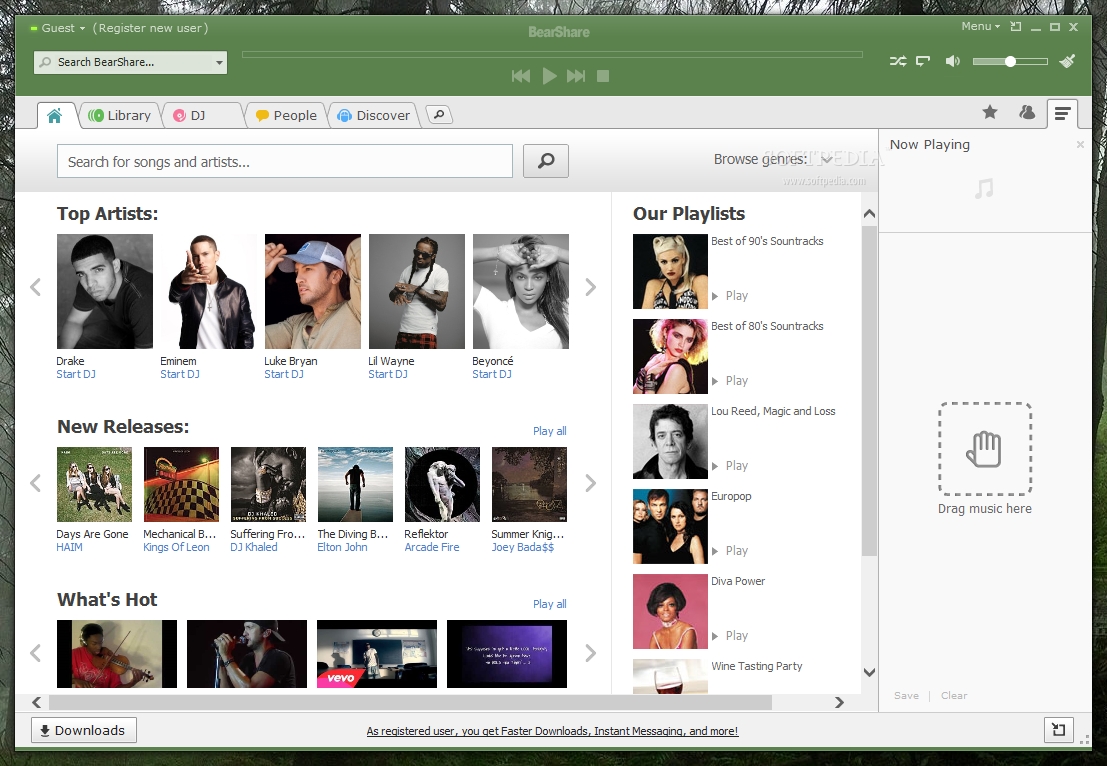Open the Kings Of Leon artist link
Image resolution: width=1107 pixels, height=766 pixels.
(176, 547)
